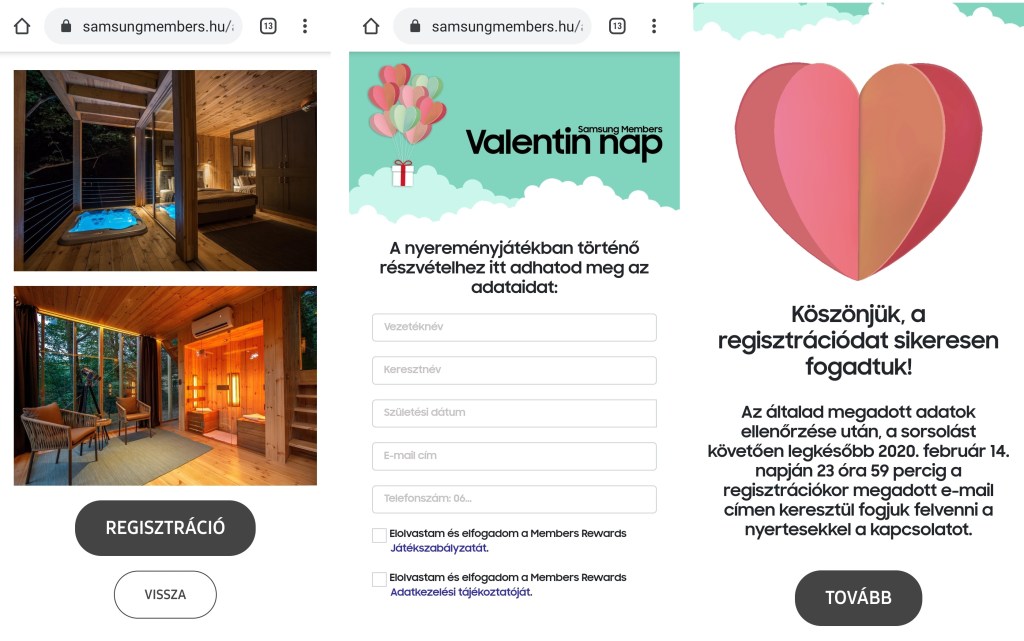Open tab switcher showing 13 in middle browser

click(617, 26)
